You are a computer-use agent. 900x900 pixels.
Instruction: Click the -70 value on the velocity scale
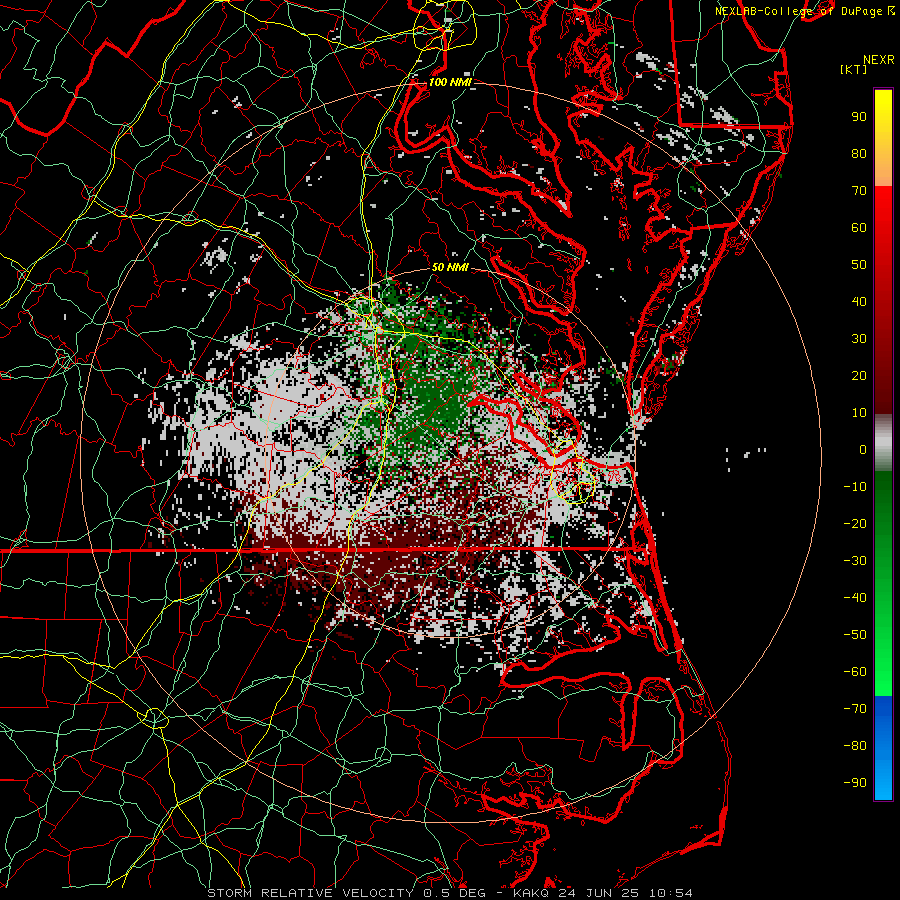tap(855, 709)
